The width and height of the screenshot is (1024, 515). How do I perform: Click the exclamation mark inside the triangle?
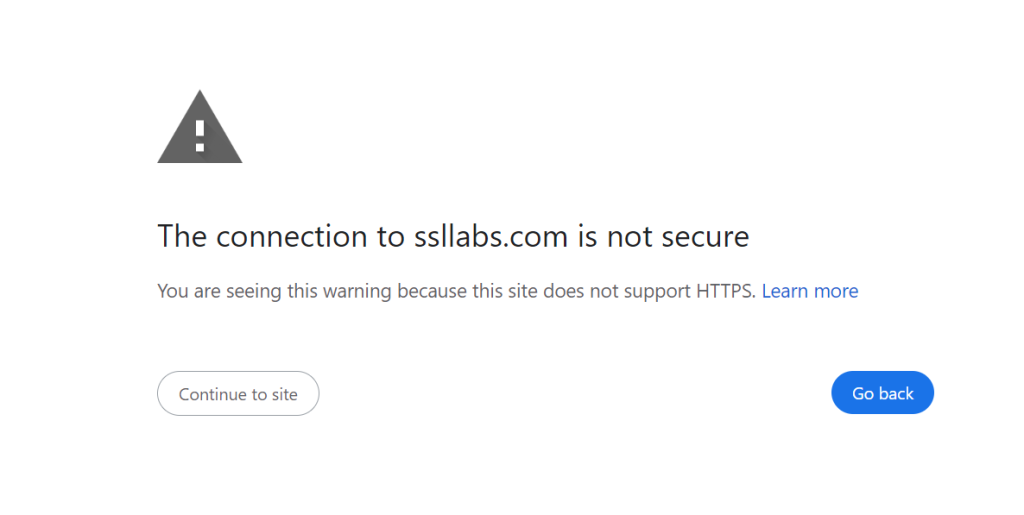(200, 133)
